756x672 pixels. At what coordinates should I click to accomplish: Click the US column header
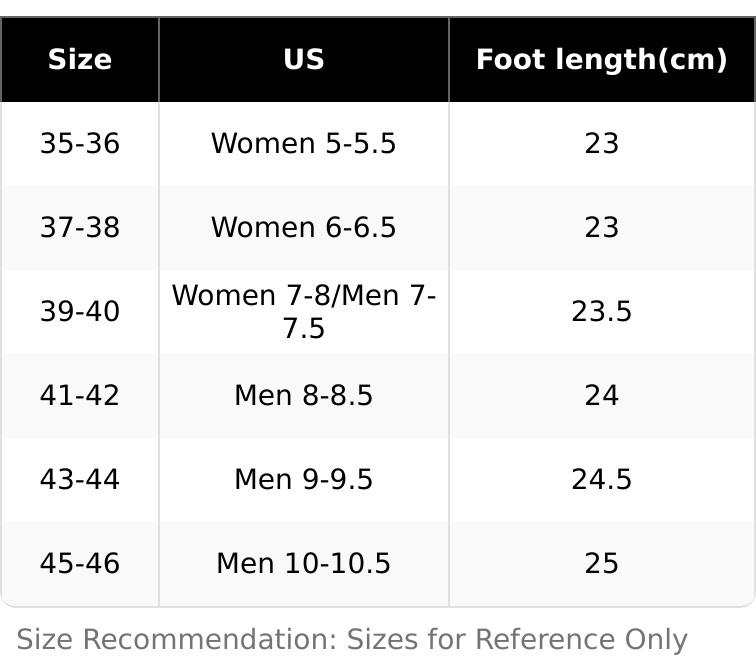click(304, 60)
